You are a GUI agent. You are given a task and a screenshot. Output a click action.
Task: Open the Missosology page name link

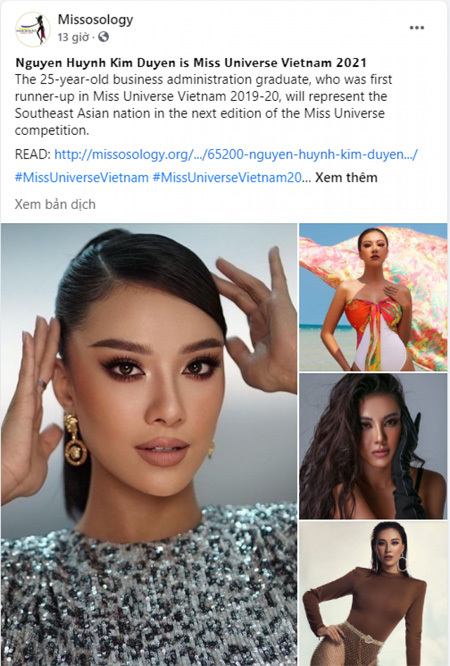pyautogui.click(x=95, y=19)
